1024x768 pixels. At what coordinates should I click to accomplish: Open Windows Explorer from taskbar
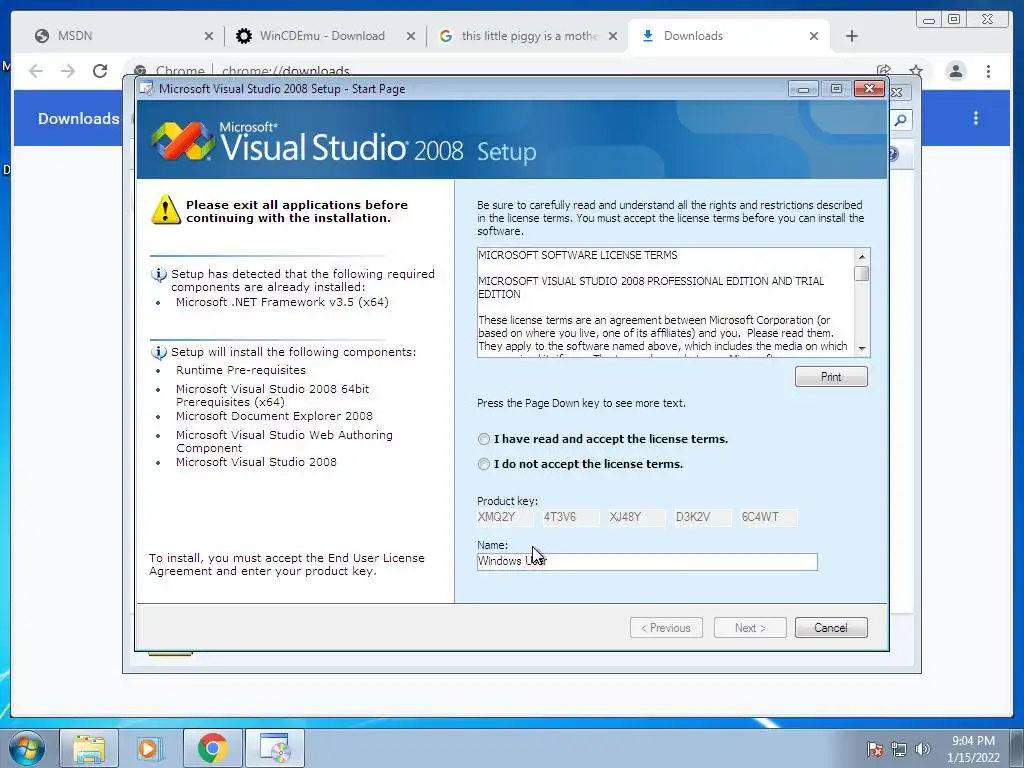89,748
